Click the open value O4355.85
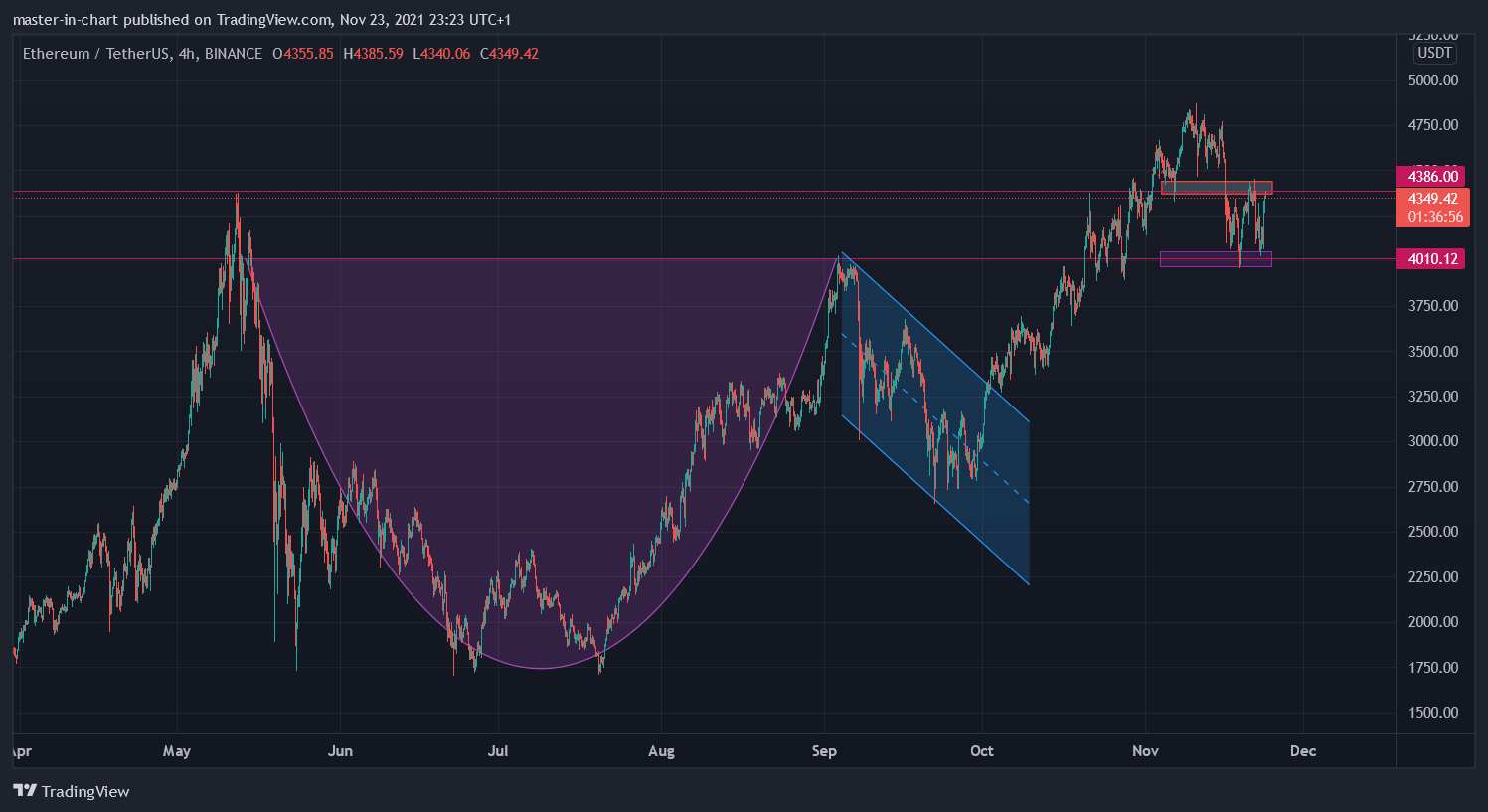Viewport: 1488px width, 812px height. click(x=303, y=54)
